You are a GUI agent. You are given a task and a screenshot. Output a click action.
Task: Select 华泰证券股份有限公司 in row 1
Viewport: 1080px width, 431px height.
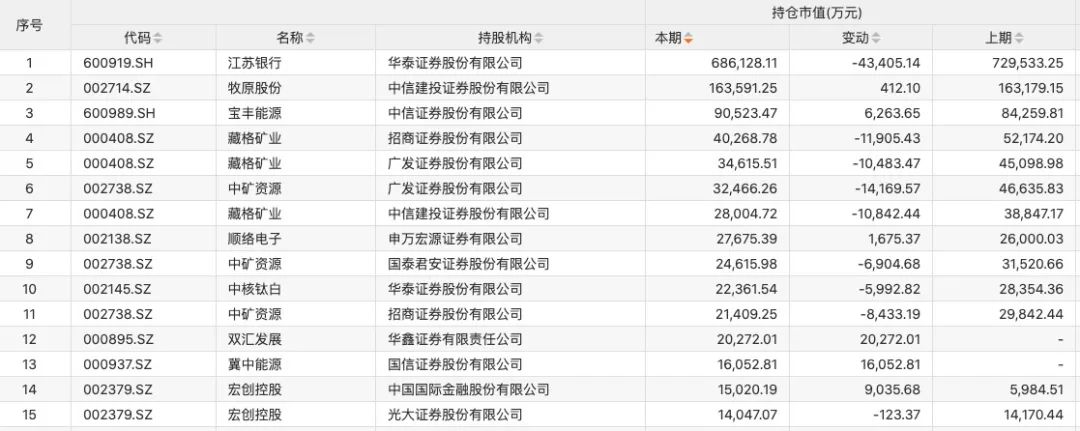[455, 63]
